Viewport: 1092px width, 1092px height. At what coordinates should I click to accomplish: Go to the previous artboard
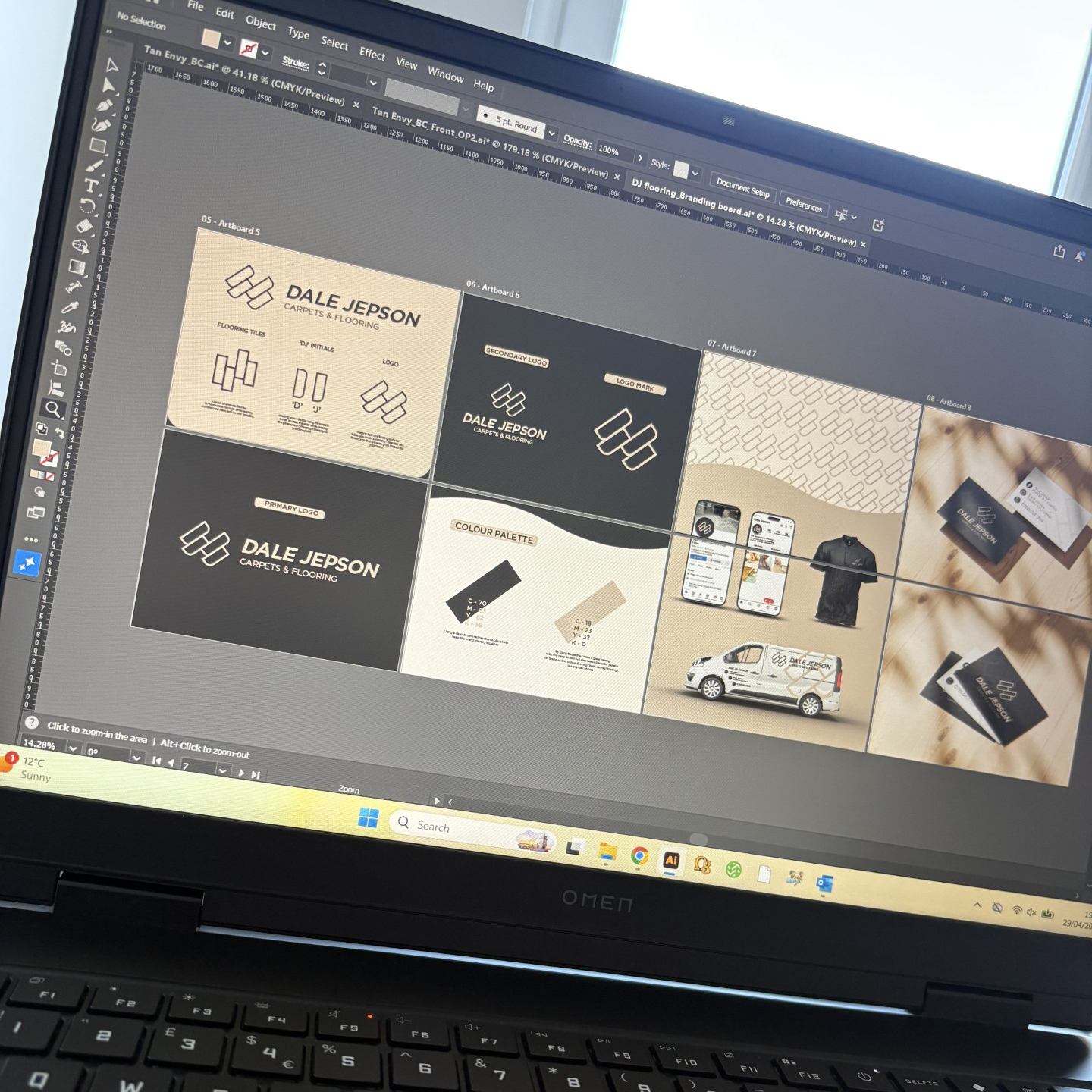tap(171, 762)
